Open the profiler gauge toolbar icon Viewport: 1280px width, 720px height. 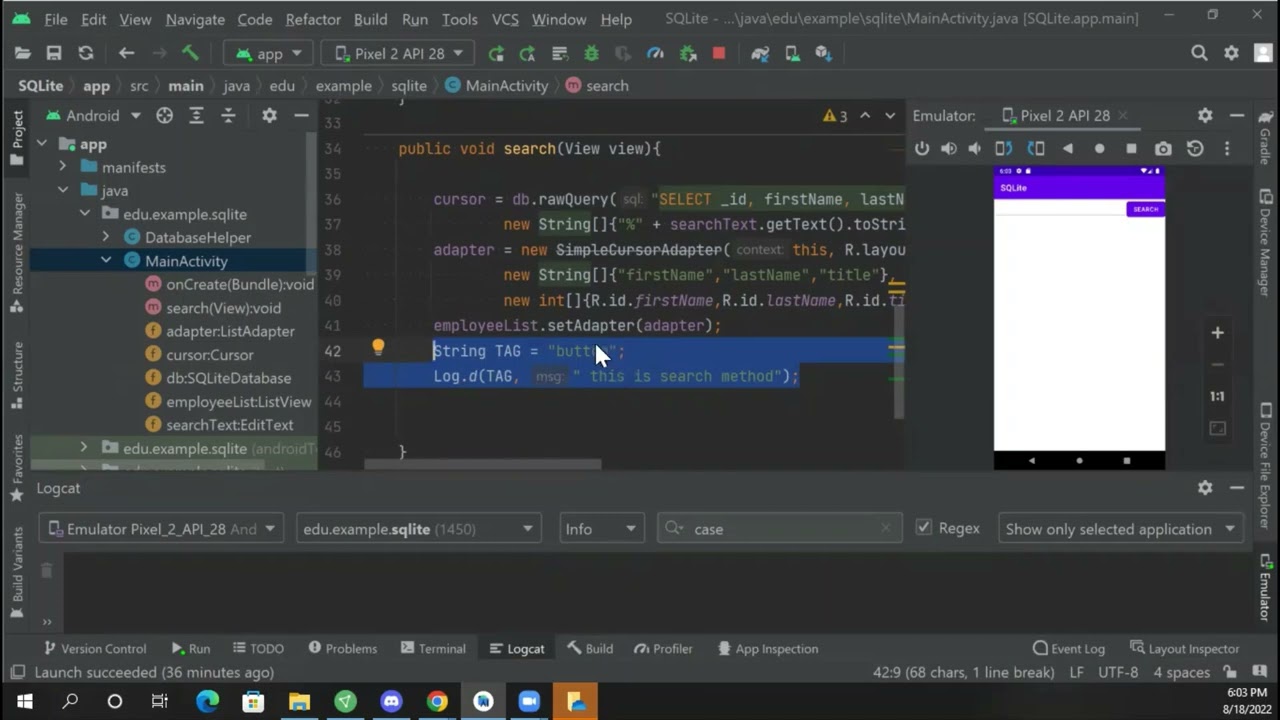pos(655,54)
